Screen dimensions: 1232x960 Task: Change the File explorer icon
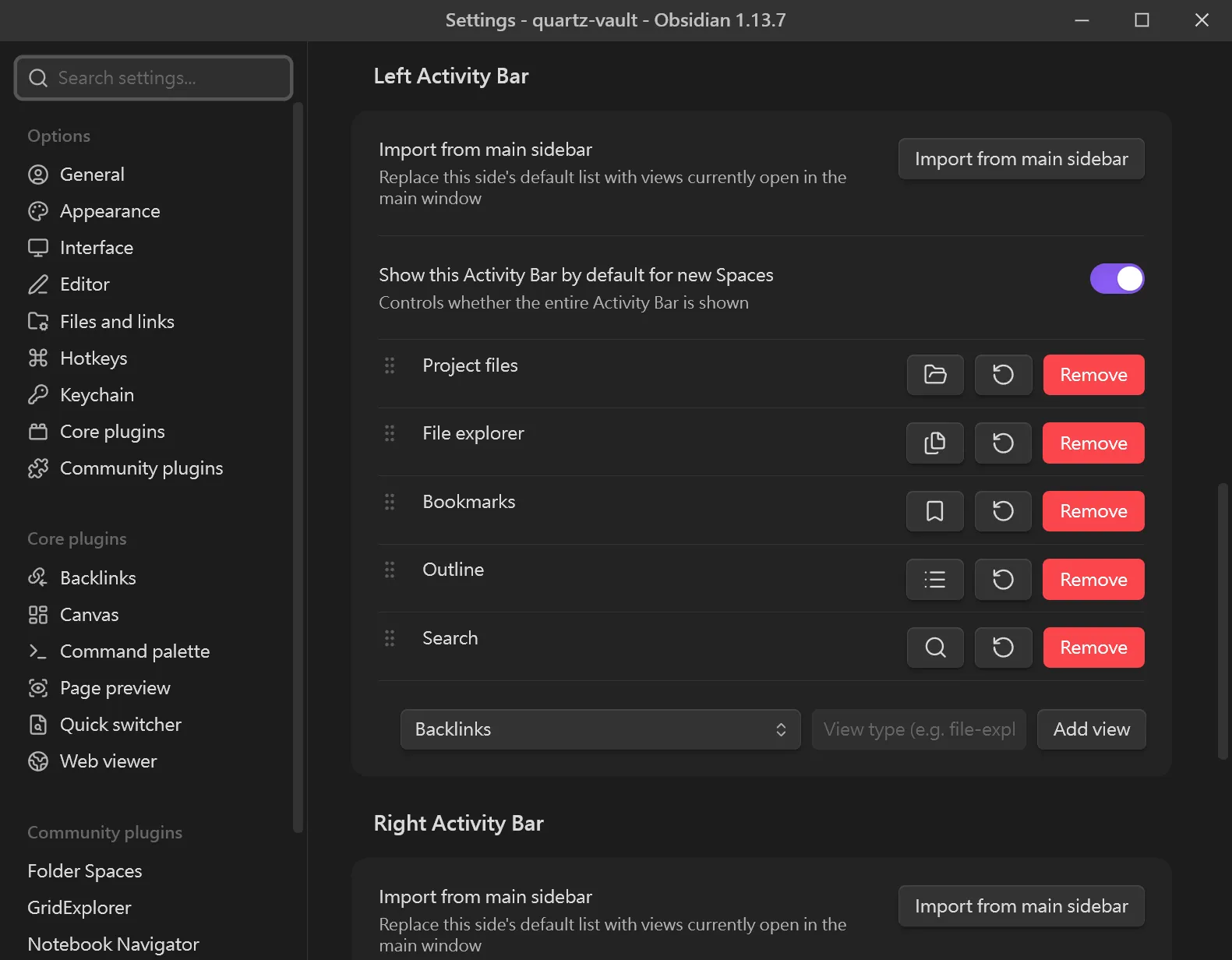pos(935,443)
